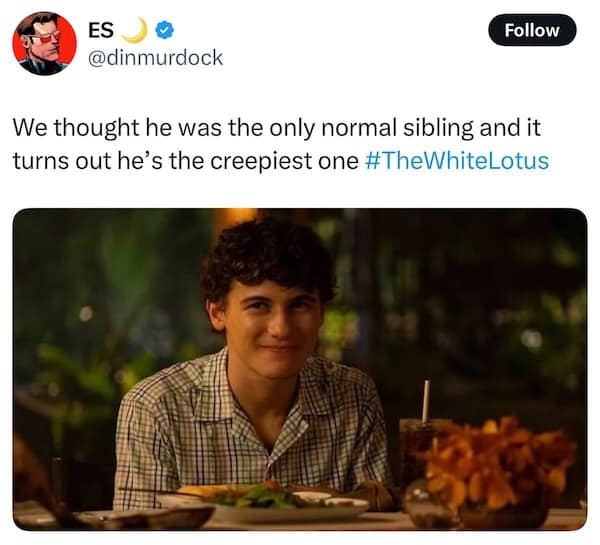Image resolution: width=600 pixels, height=545 pixels.
Task: Follow the @dinmurdock account
Action: 532,30
